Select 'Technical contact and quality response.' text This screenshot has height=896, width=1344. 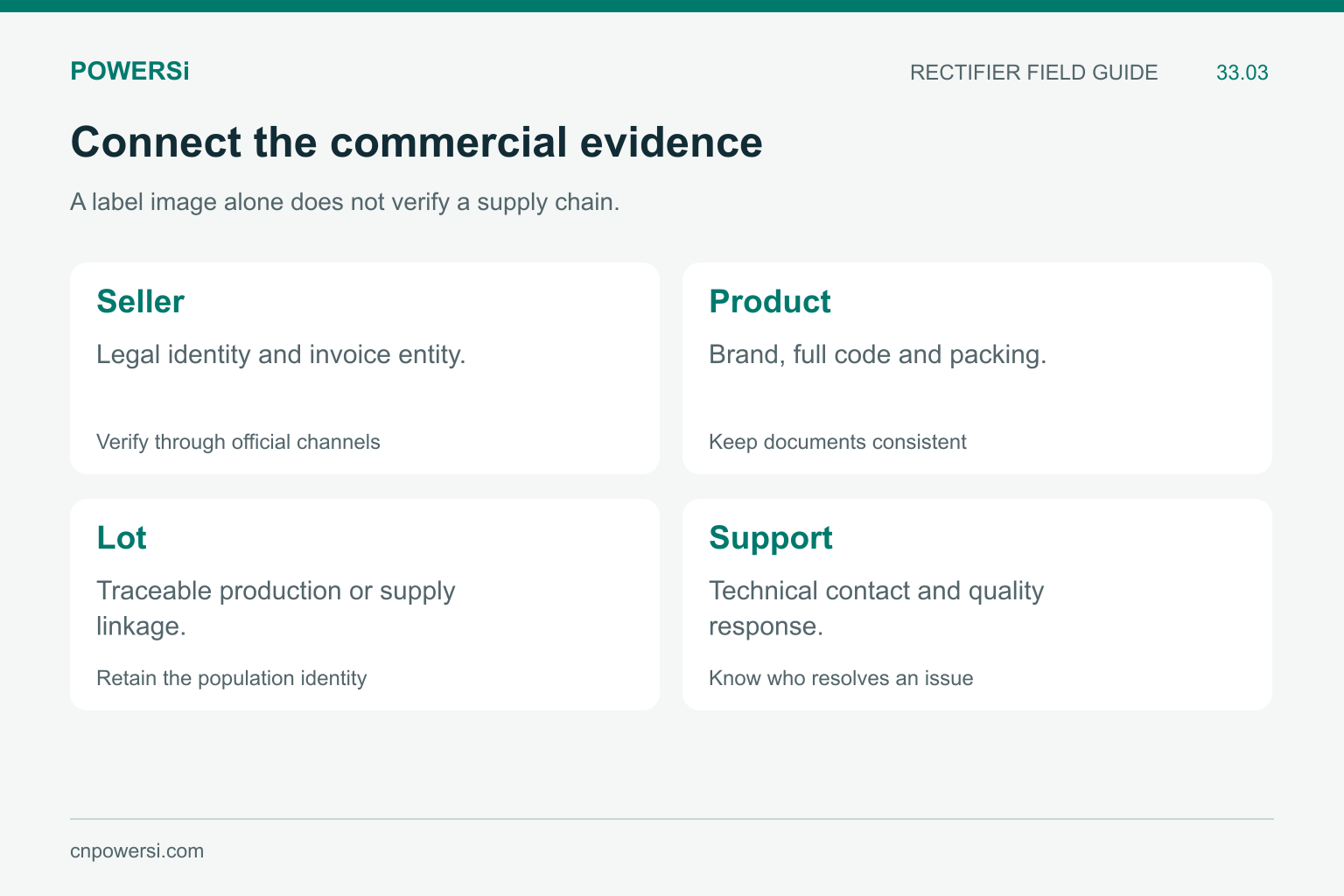tap(877, 608)
